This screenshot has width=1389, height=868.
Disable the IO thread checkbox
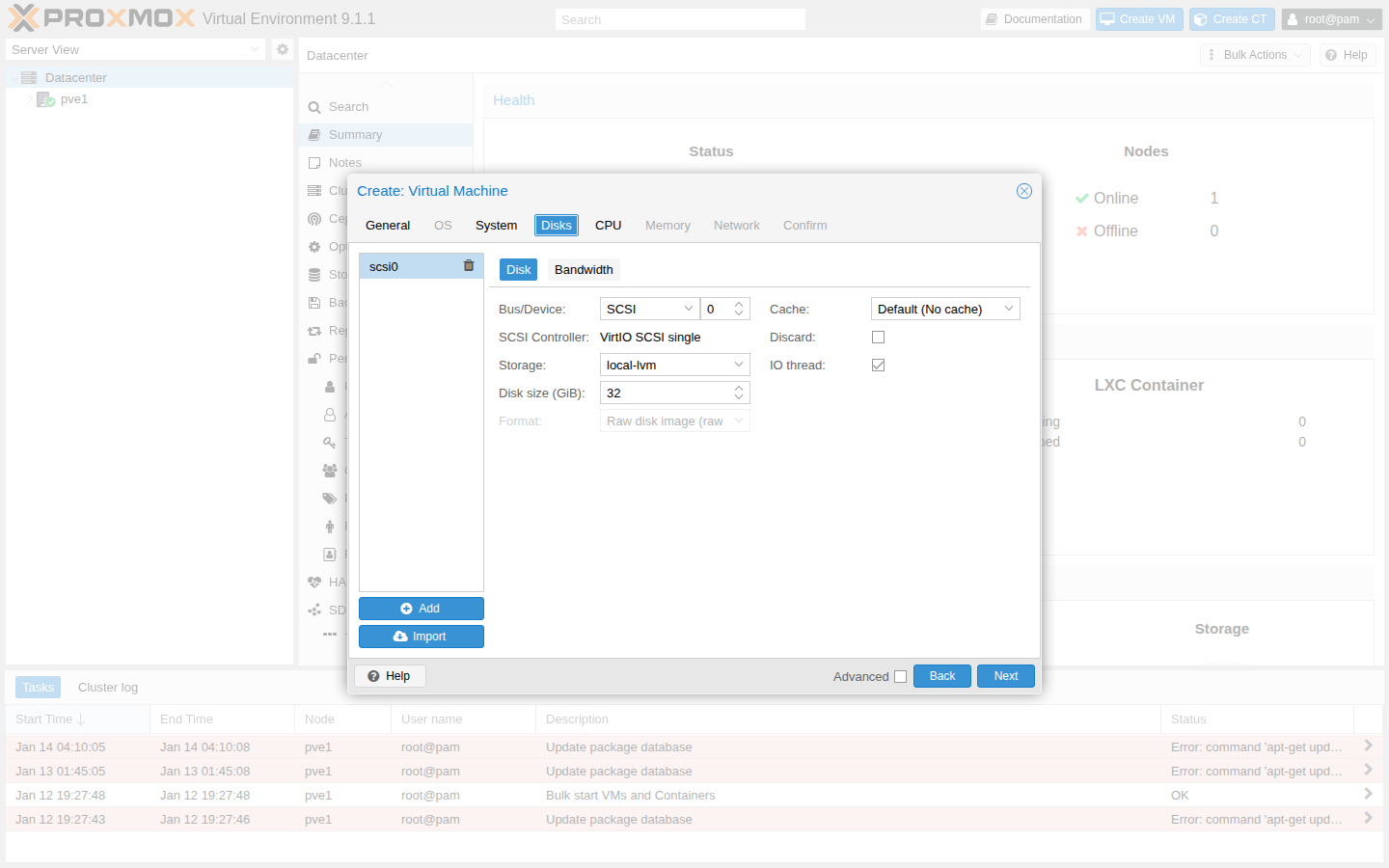tap(878, 365)
